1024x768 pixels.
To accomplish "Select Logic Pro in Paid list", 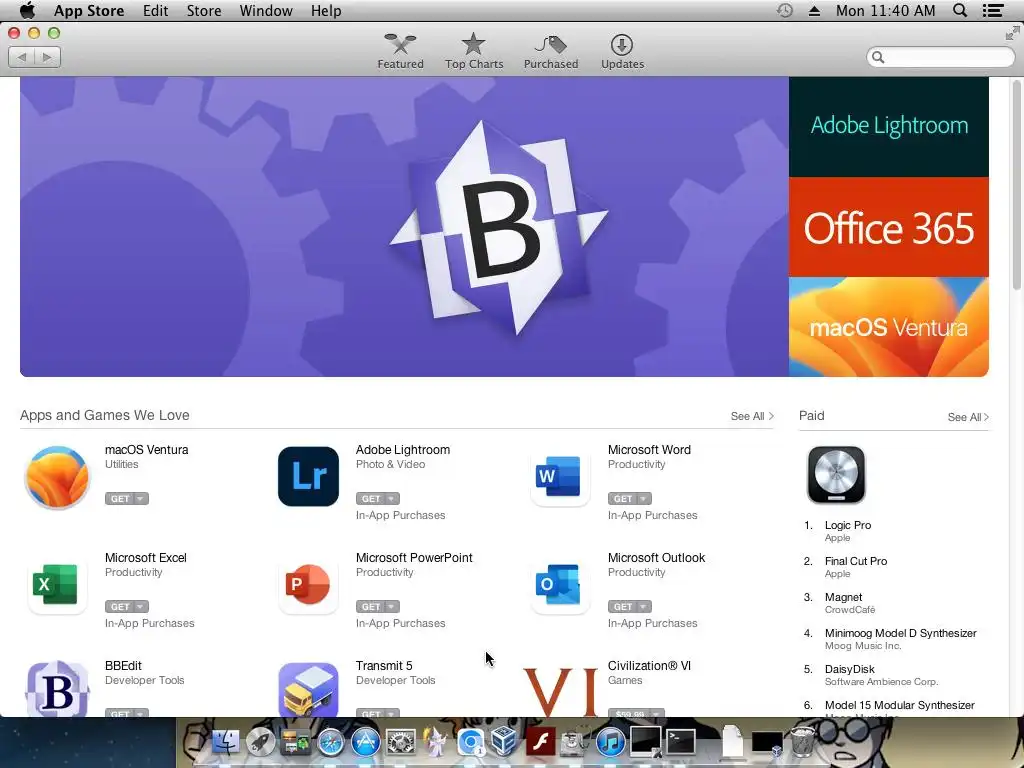I will [848, 525].
